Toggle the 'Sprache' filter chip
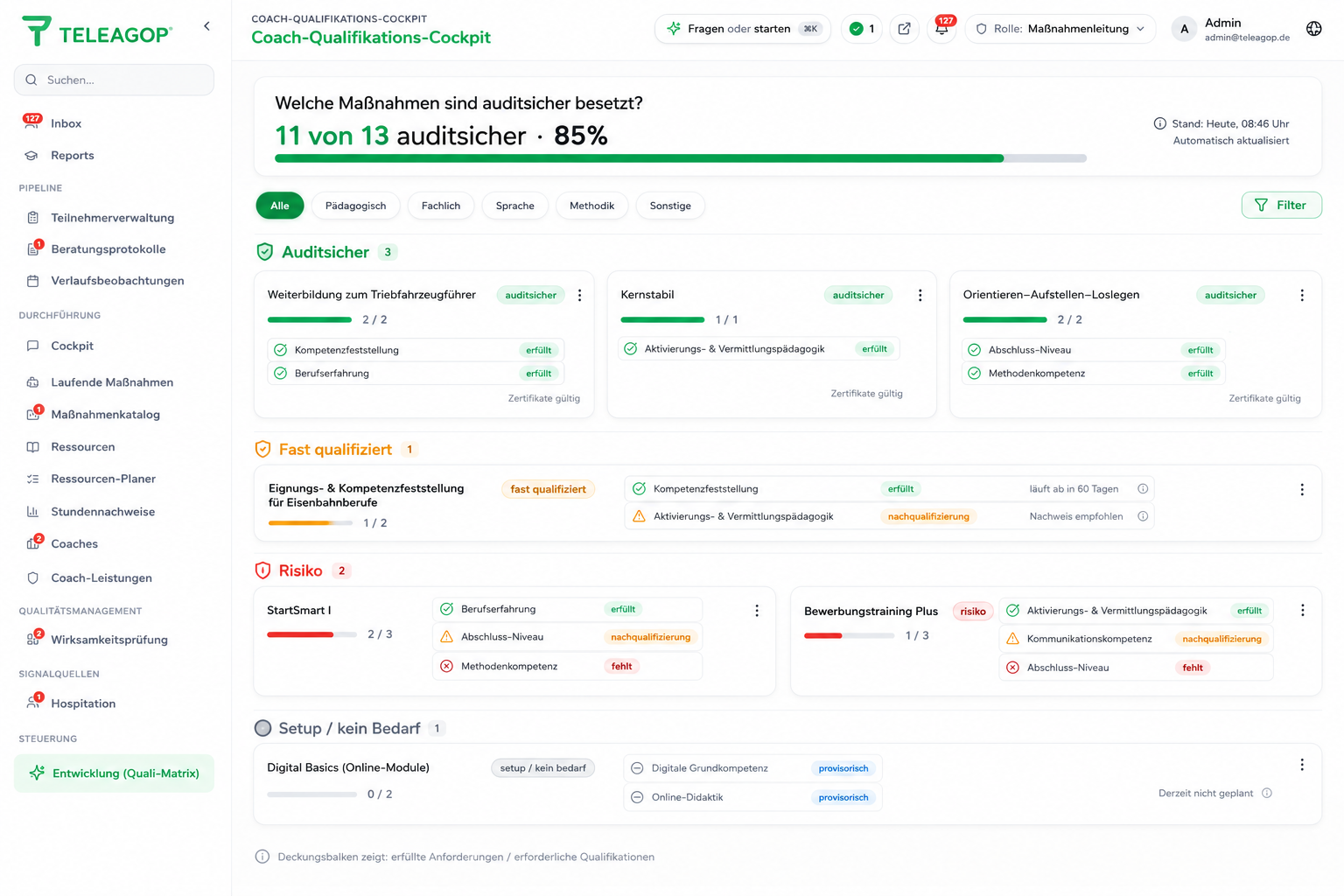This screenshot has width=1344, height=896. click(514, 206)
